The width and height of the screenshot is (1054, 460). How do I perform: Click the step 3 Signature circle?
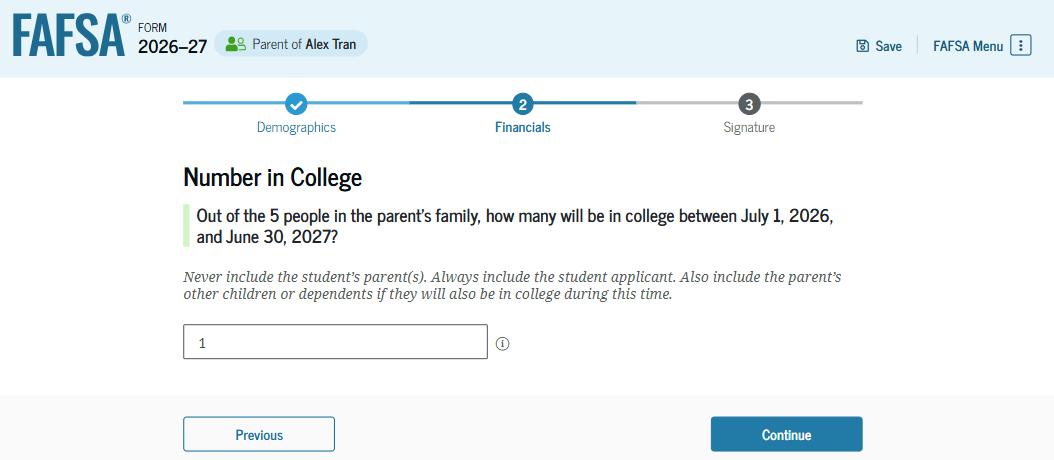[x=749, y=103]
